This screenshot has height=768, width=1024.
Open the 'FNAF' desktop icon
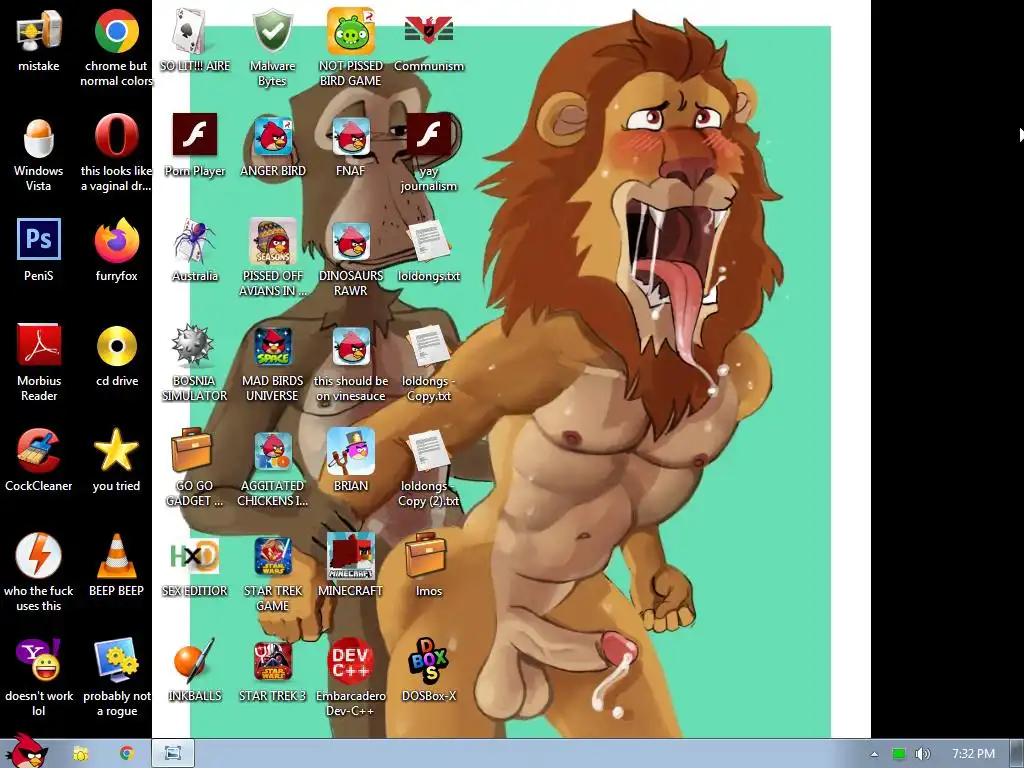coord(351,136)
